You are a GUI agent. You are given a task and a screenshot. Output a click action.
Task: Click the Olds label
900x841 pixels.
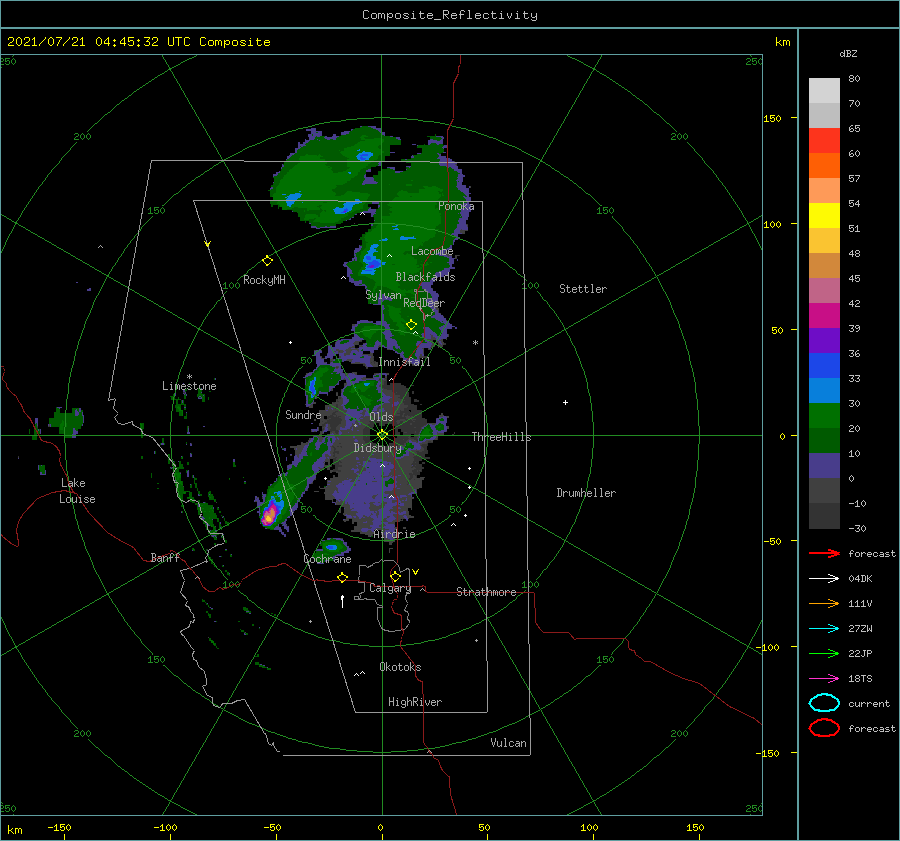click(381, 417)
